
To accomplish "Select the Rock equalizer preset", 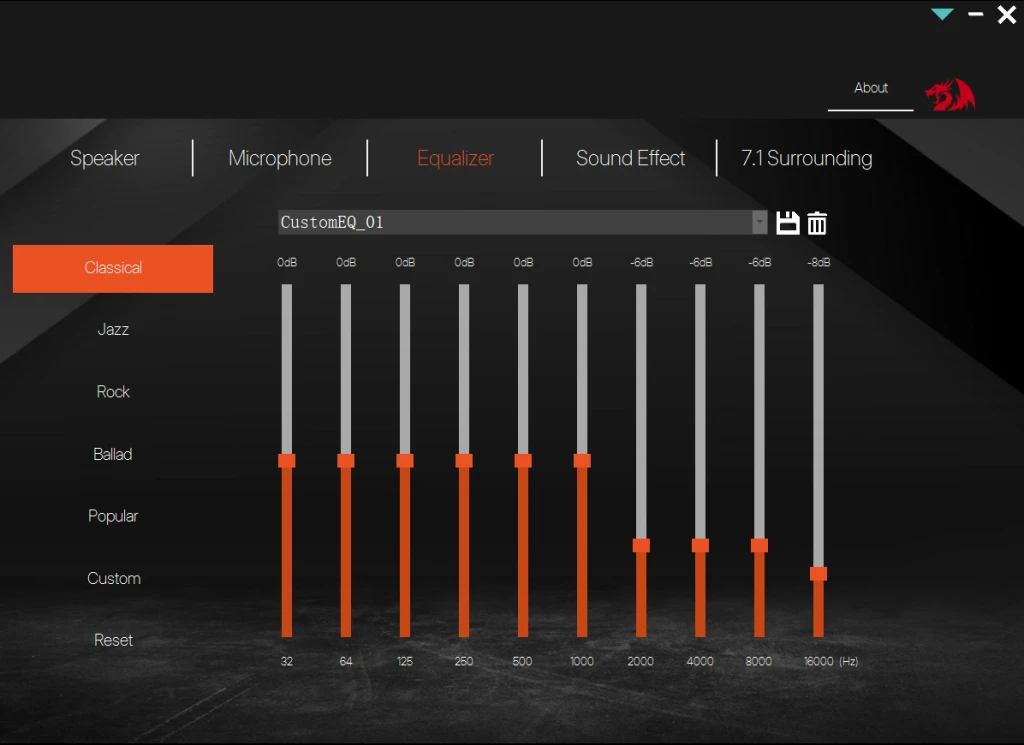I will point(112,392).
